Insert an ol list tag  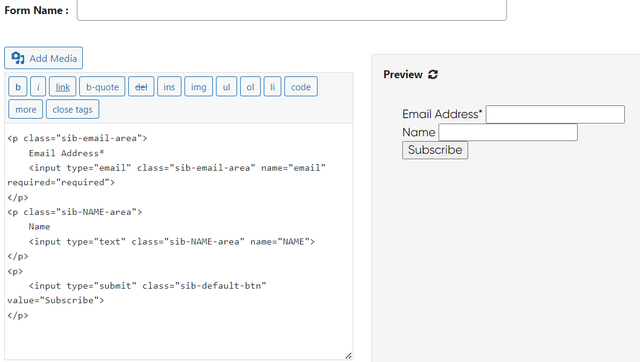[250, 87]
